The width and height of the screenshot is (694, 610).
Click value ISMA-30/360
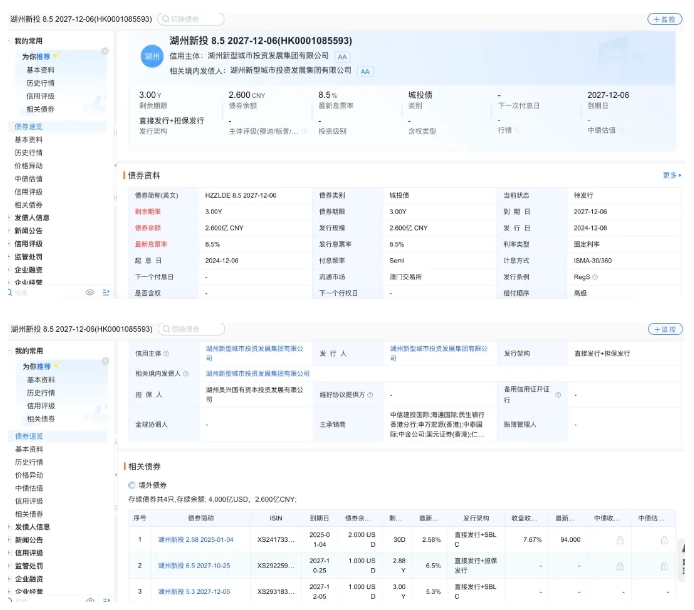tap(592, 260)
